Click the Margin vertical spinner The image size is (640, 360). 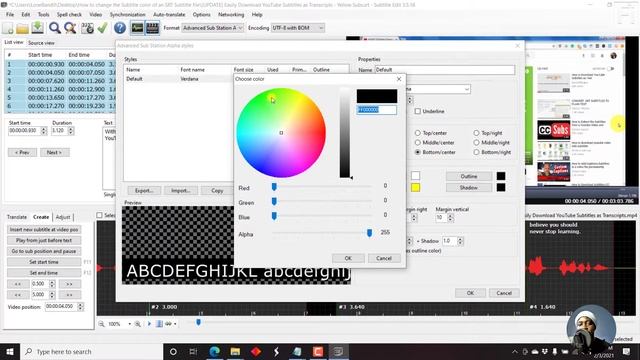coord(451,218)
